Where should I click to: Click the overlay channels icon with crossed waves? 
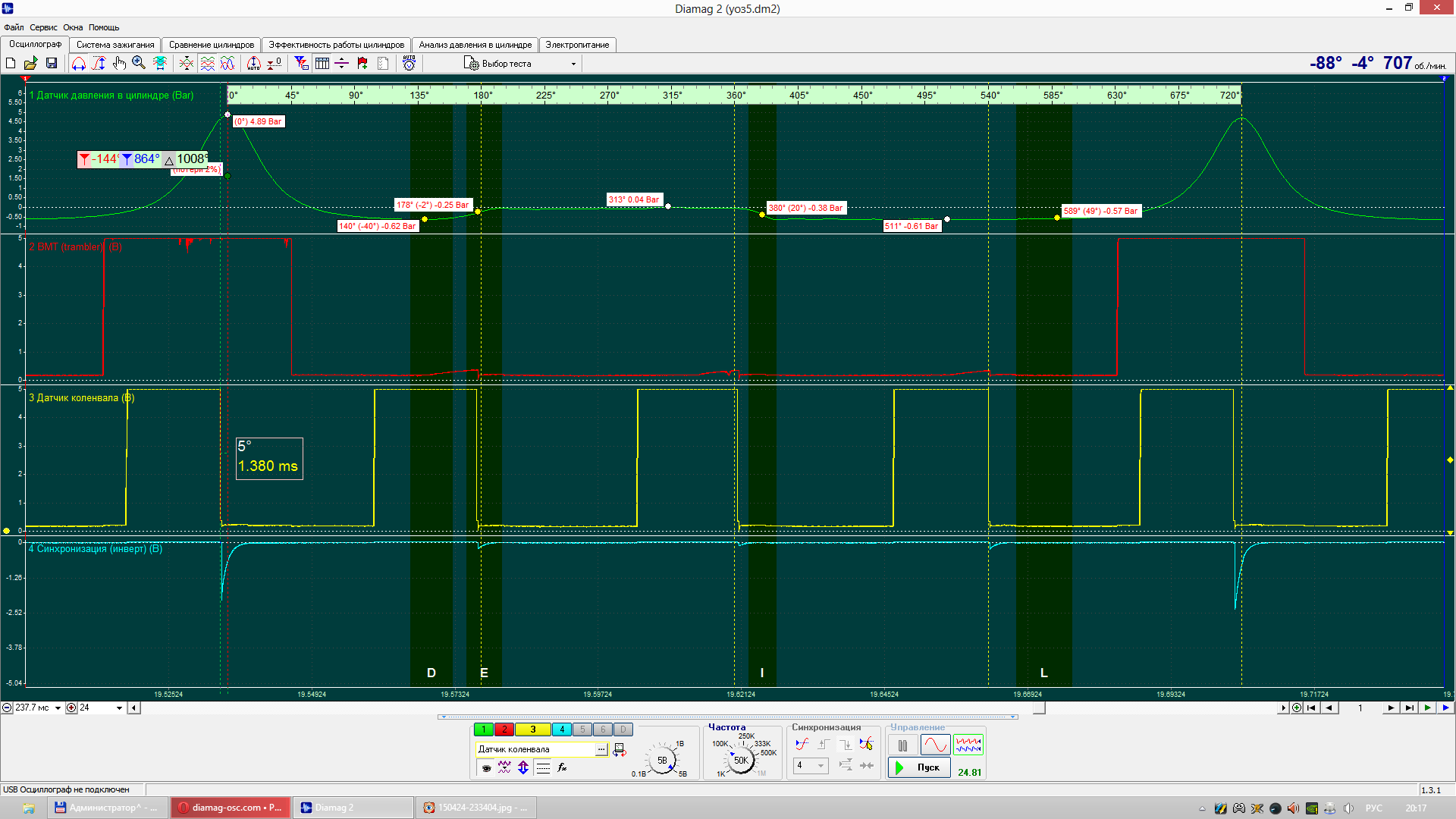[x=187, y=64]
